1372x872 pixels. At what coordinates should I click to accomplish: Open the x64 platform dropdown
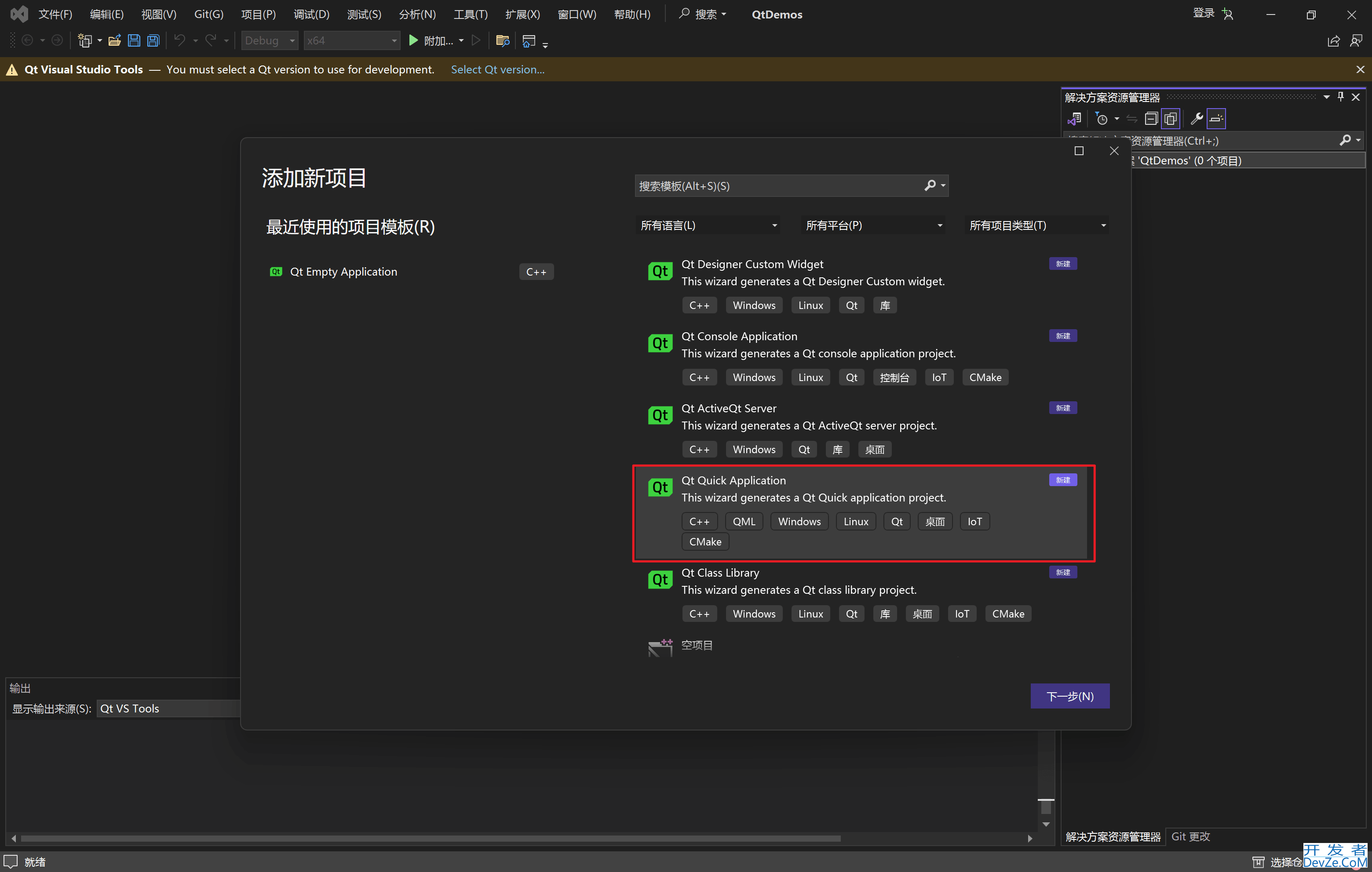pos(351,40)
